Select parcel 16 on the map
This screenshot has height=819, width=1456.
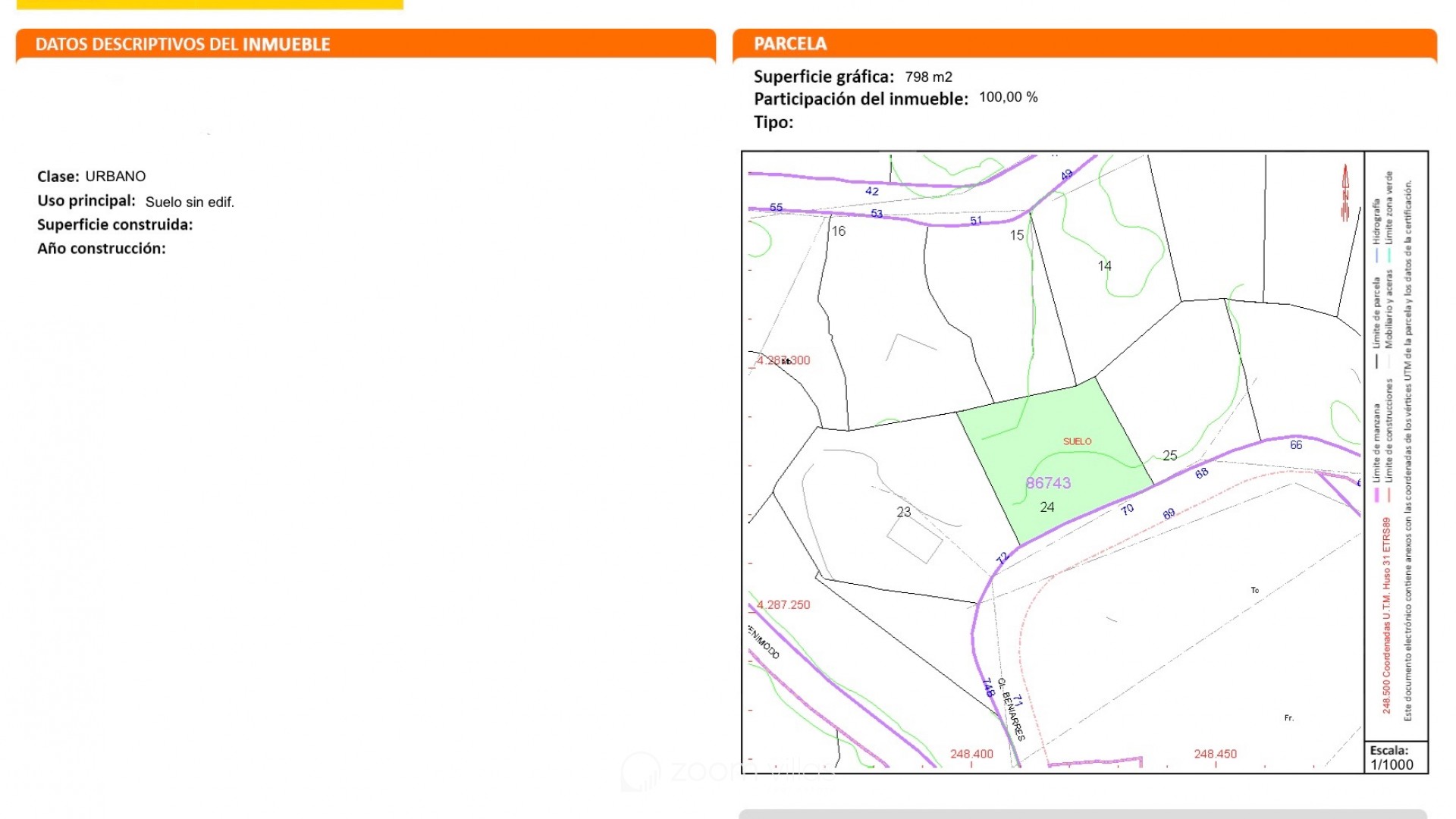point(838,231)
